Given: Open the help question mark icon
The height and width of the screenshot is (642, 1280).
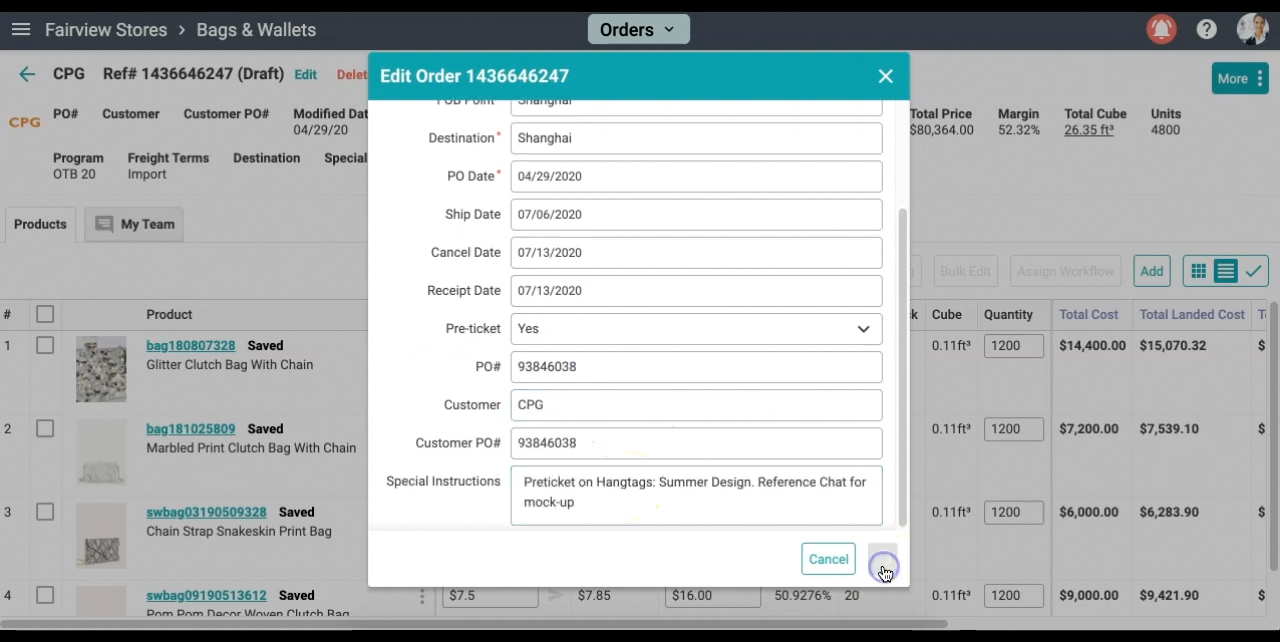Looking at the screenshot, I should 1207,30.
